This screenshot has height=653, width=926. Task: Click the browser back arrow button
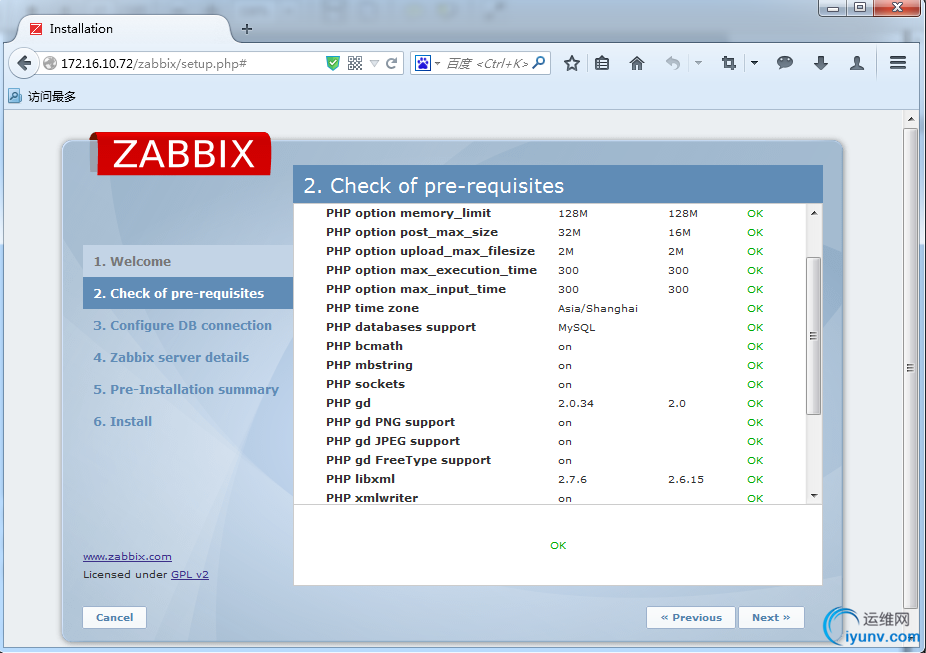click(x=24, y=63)
